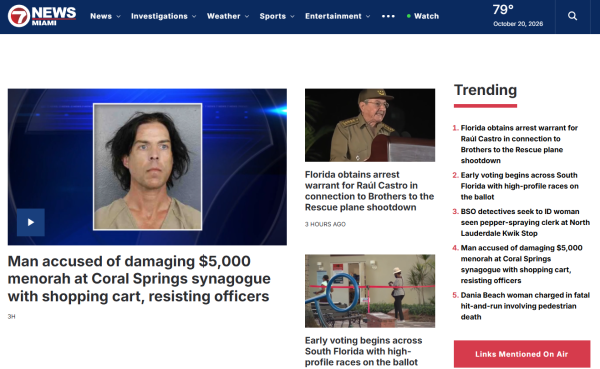Open trending item 1 about Raúl Castro
Image resolution: width=600 pixels, height=369 pixels.
point(519,144)
